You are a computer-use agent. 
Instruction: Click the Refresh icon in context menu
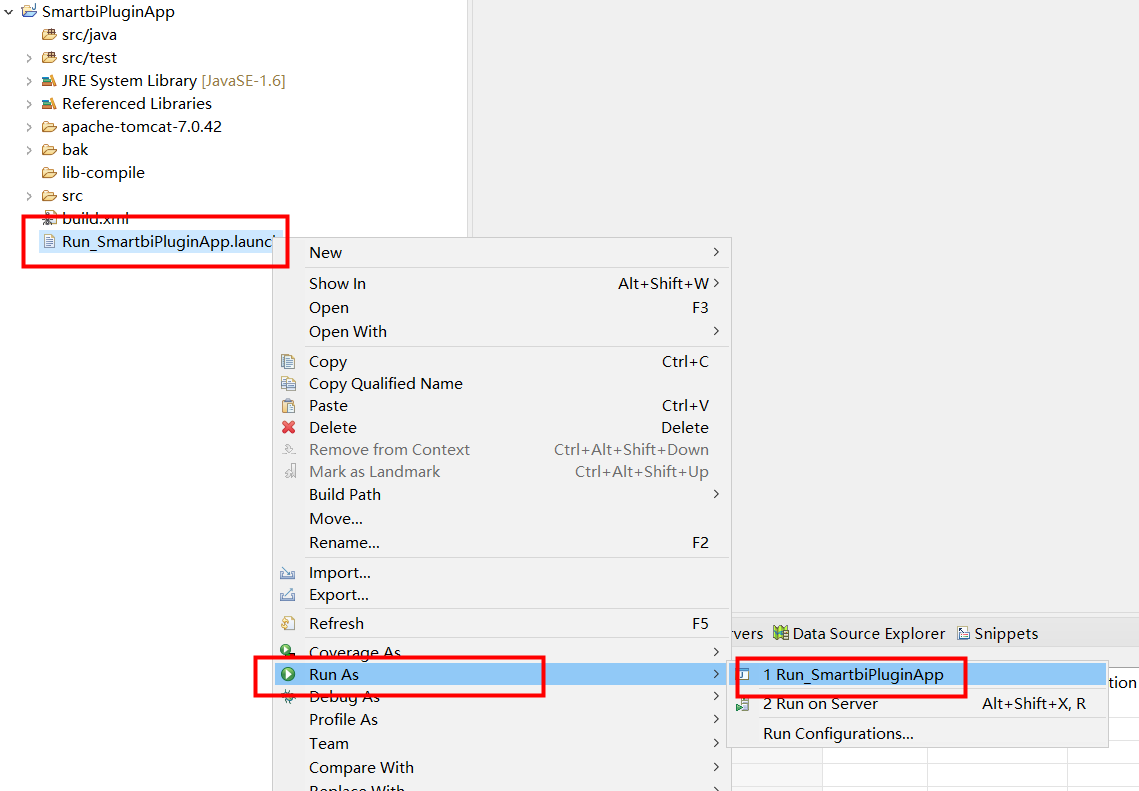point(288,623)
